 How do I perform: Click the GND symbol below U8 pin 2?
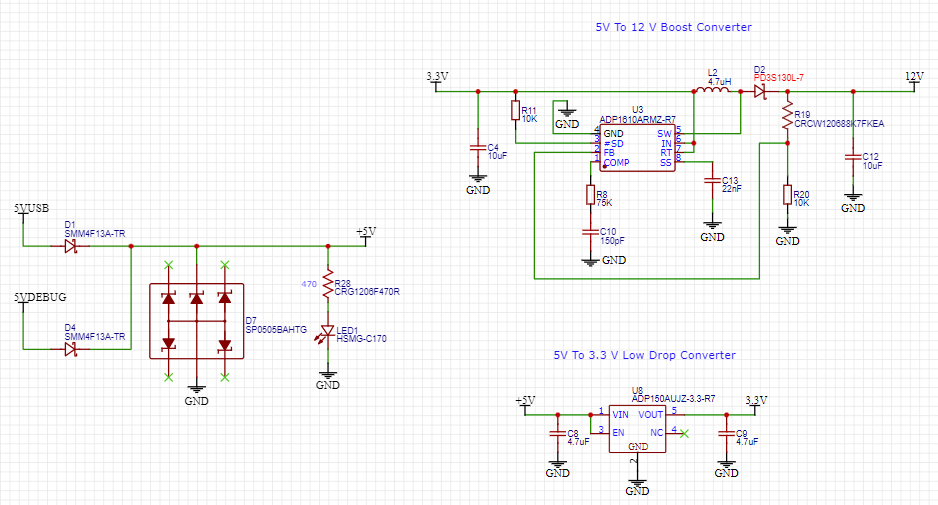tap(638, 486)
